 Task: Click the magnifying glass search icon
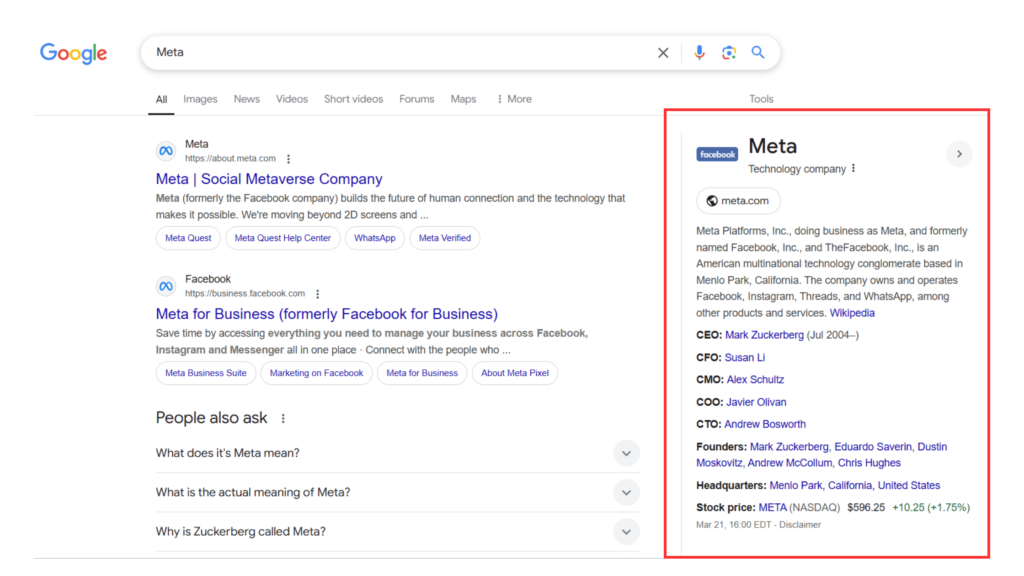(x=758, y=52)
